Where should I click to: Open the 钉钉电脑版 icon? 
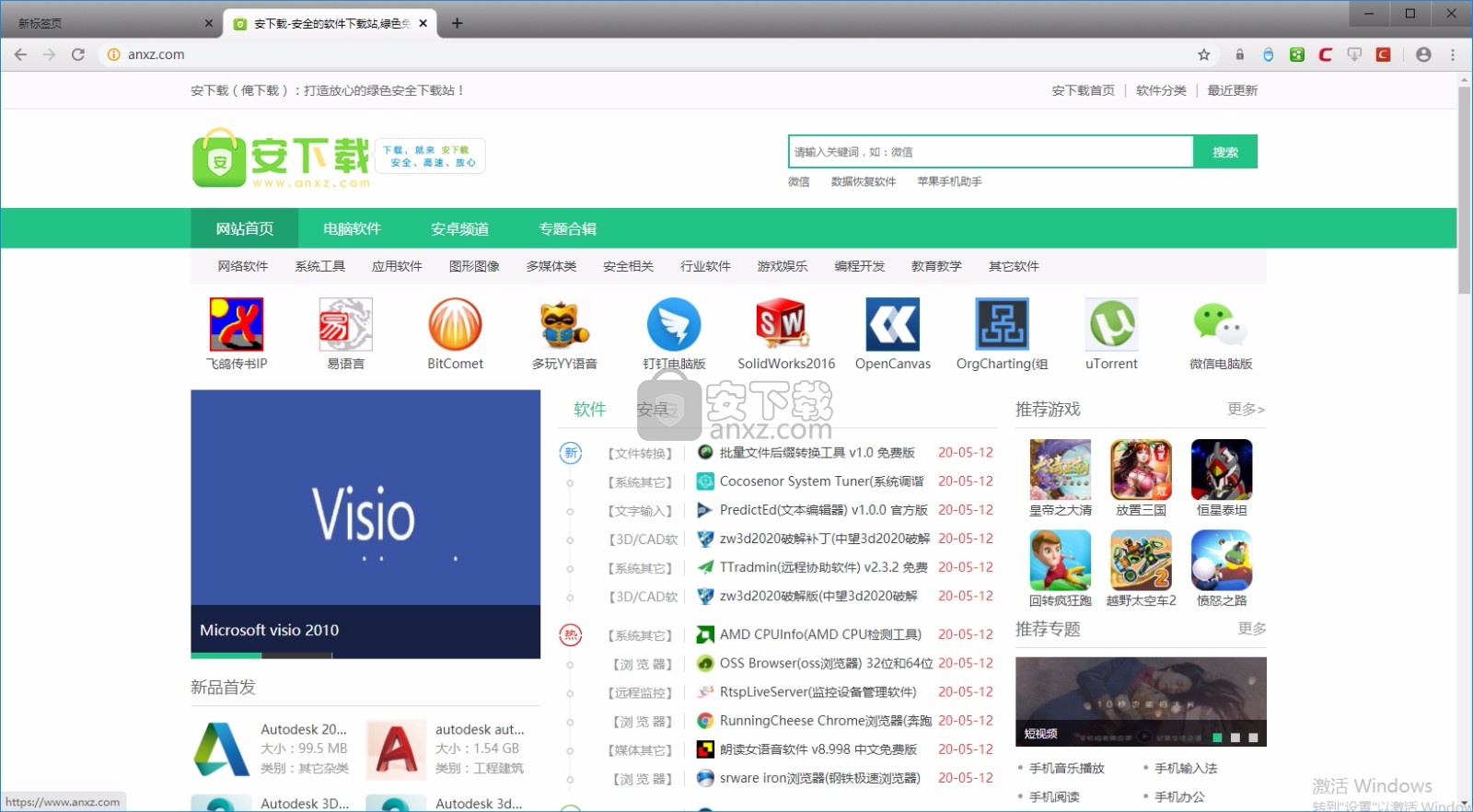[x=674, y=324]
